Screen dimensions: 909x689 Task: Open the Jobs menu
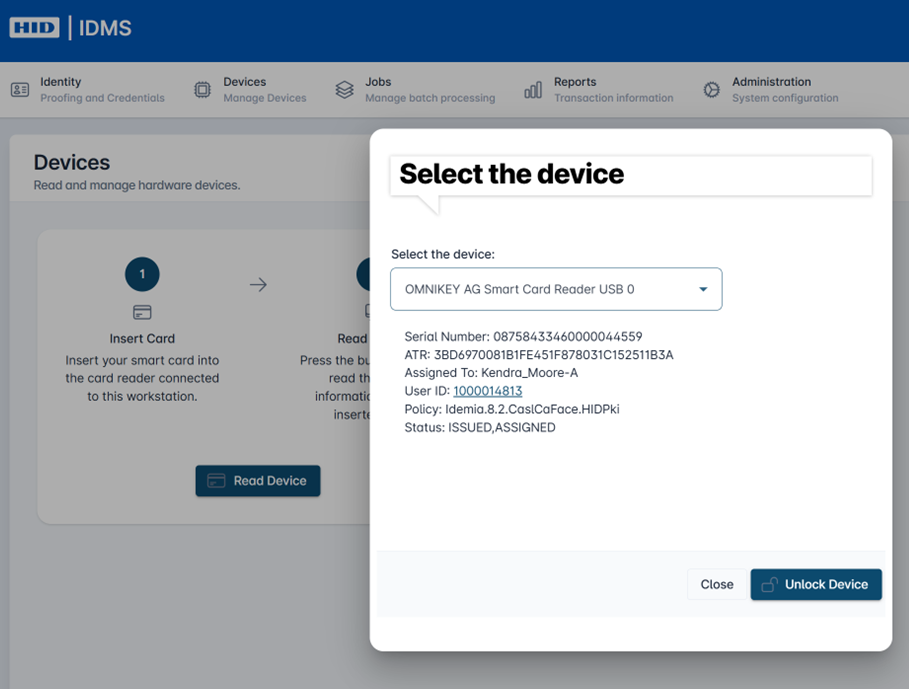coord(415,90)
